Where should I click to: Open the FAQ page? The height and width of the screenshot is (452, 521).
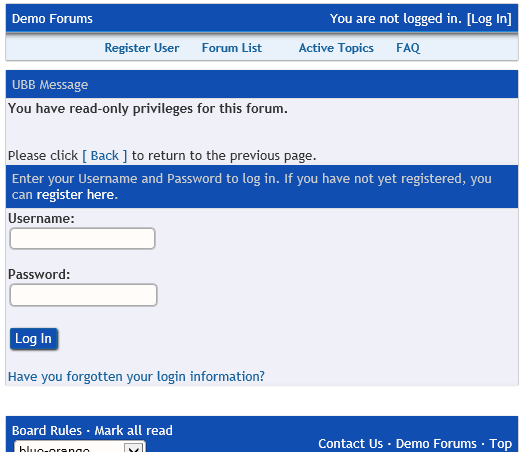coord(408,48)
